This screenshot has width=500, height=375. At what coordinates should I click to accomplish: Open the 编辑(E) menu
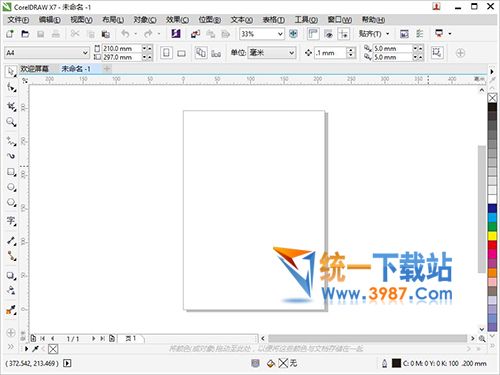tap(50, 20)
